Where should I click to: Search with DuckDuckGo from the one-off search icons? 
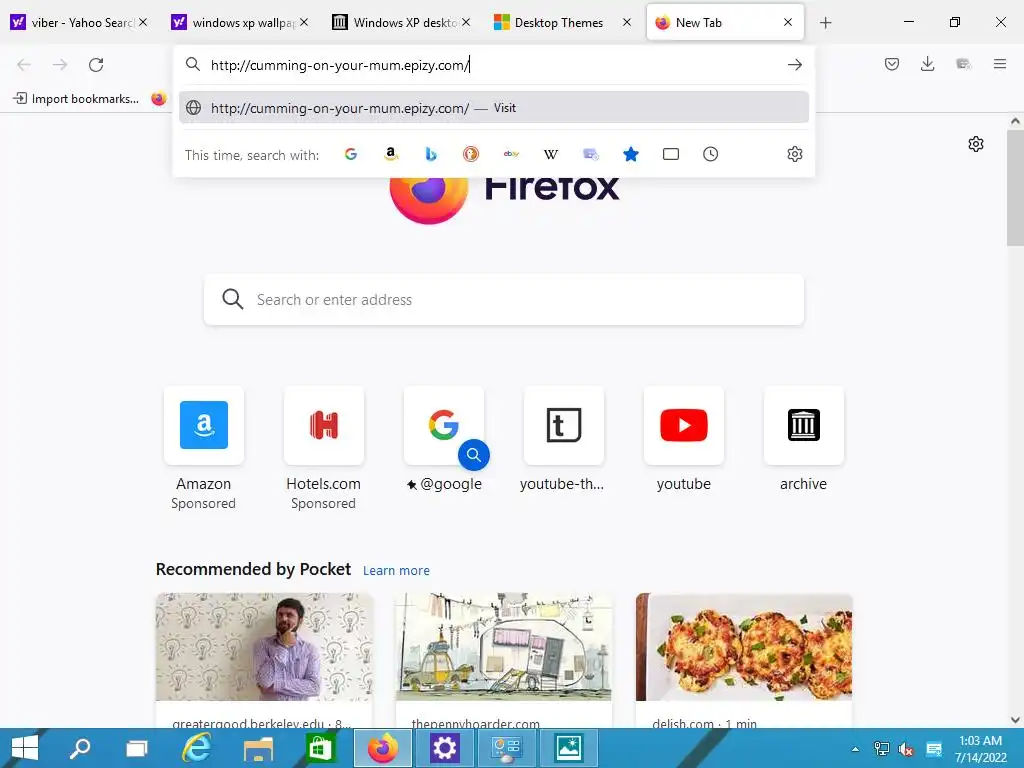471,154
